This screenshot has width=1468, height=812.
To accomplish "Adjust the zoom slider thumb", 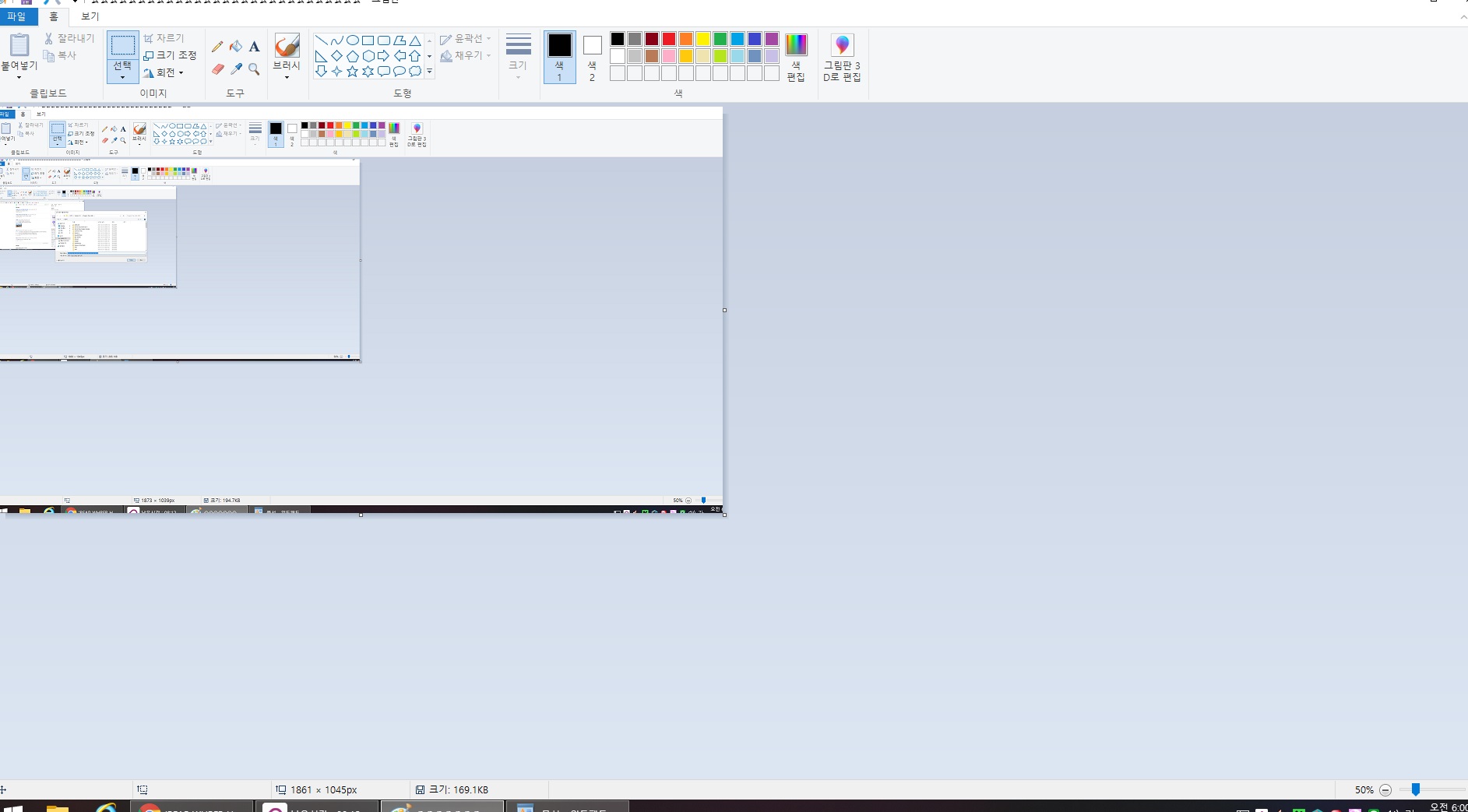I will click(1416, 789).
